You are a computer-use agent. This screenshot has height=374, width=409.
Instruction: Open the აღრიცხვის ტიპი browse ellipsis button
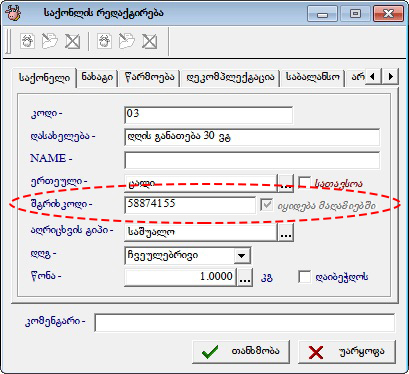point(286,232)
